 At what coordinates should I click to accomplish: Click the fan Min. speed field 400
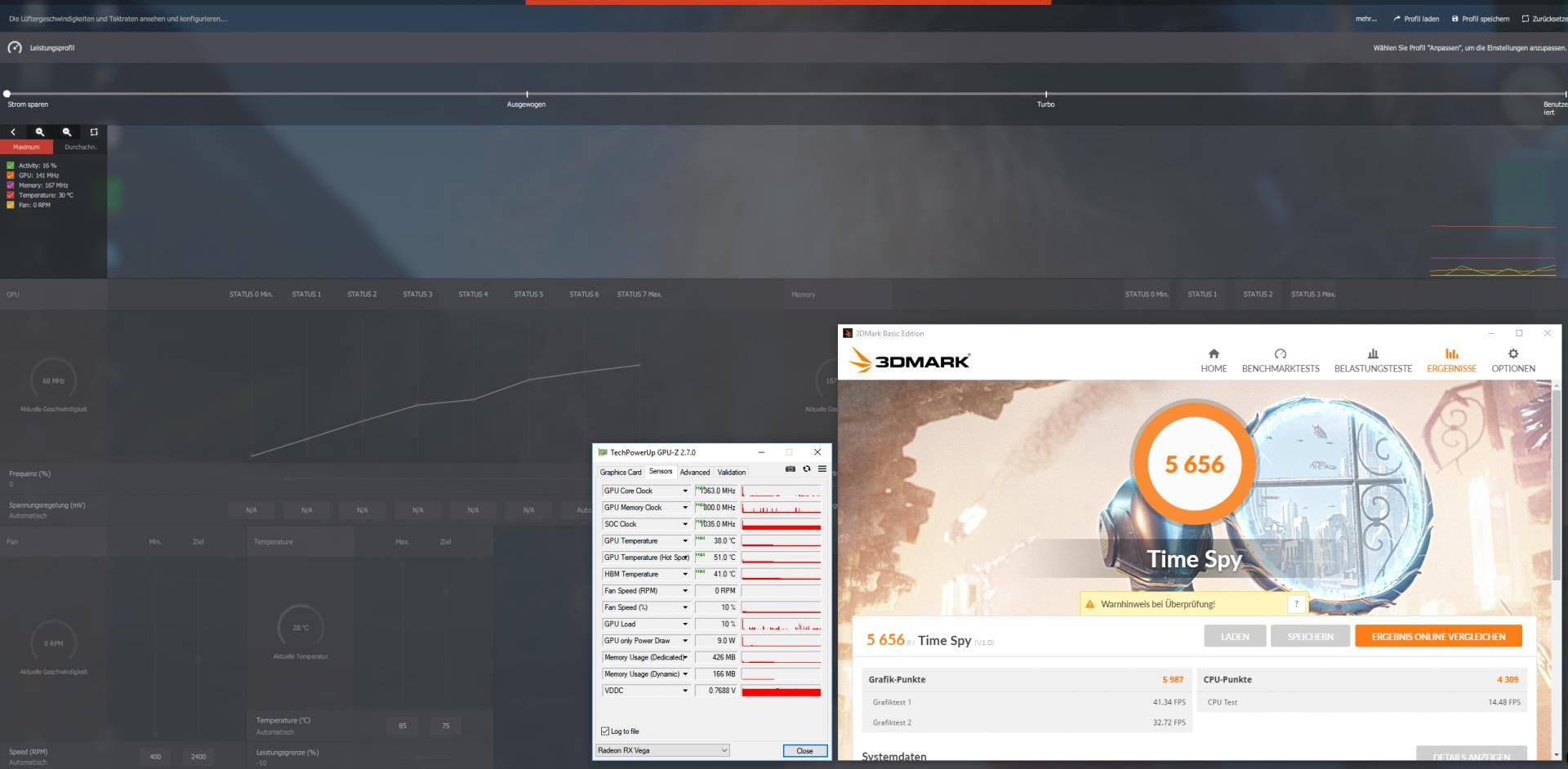point(155,757)
